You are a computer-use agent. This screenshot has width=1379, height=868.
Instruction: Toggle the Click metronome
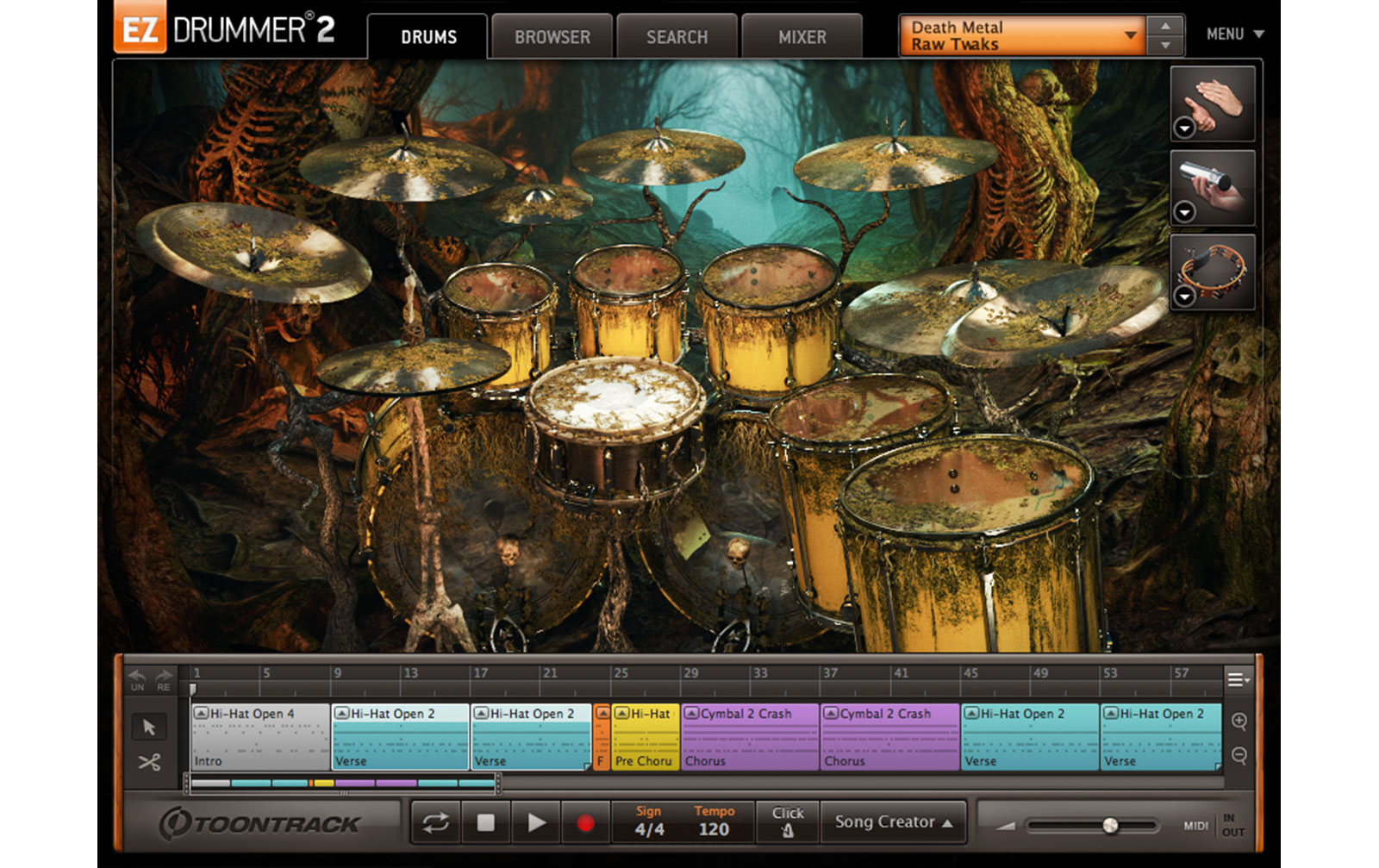point(787,822)
